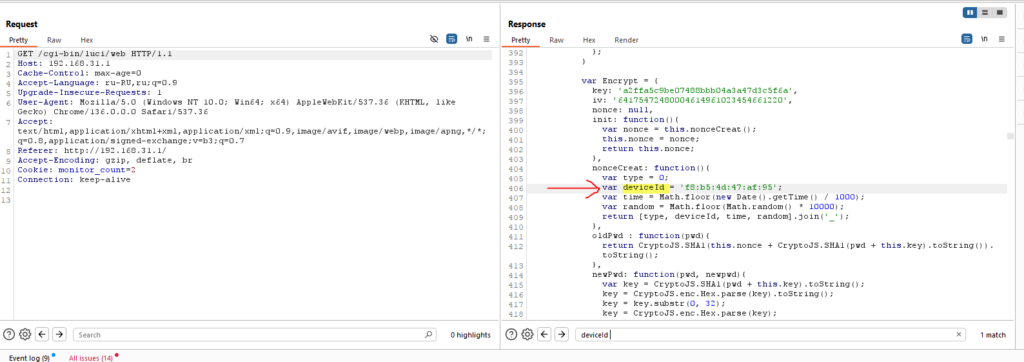Click the var time = Math.floor line
This screenshot has height=362, width=1024.
coord(733,197)
